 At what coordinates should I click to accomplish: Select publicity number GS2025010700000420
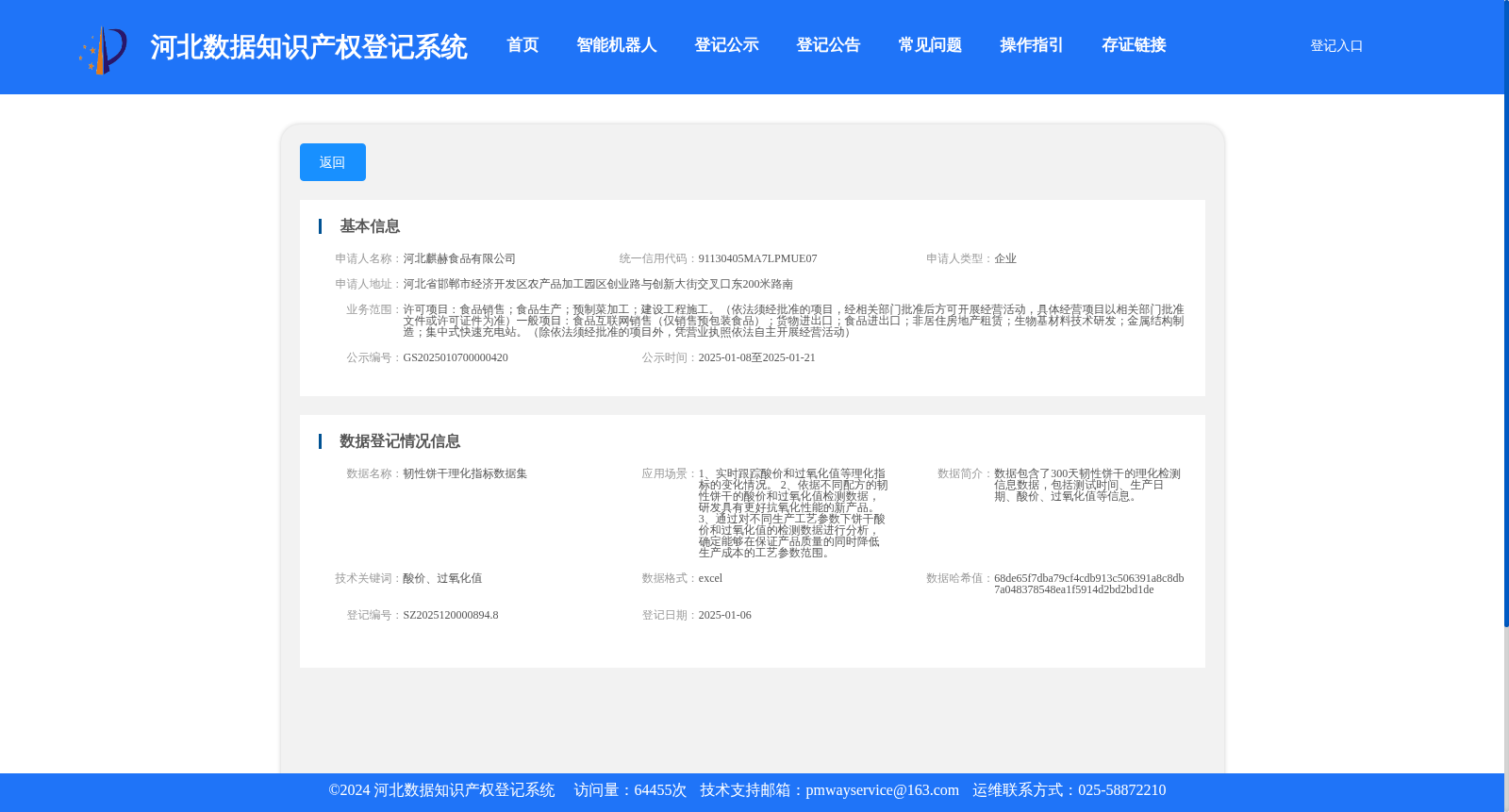point(456,357)
